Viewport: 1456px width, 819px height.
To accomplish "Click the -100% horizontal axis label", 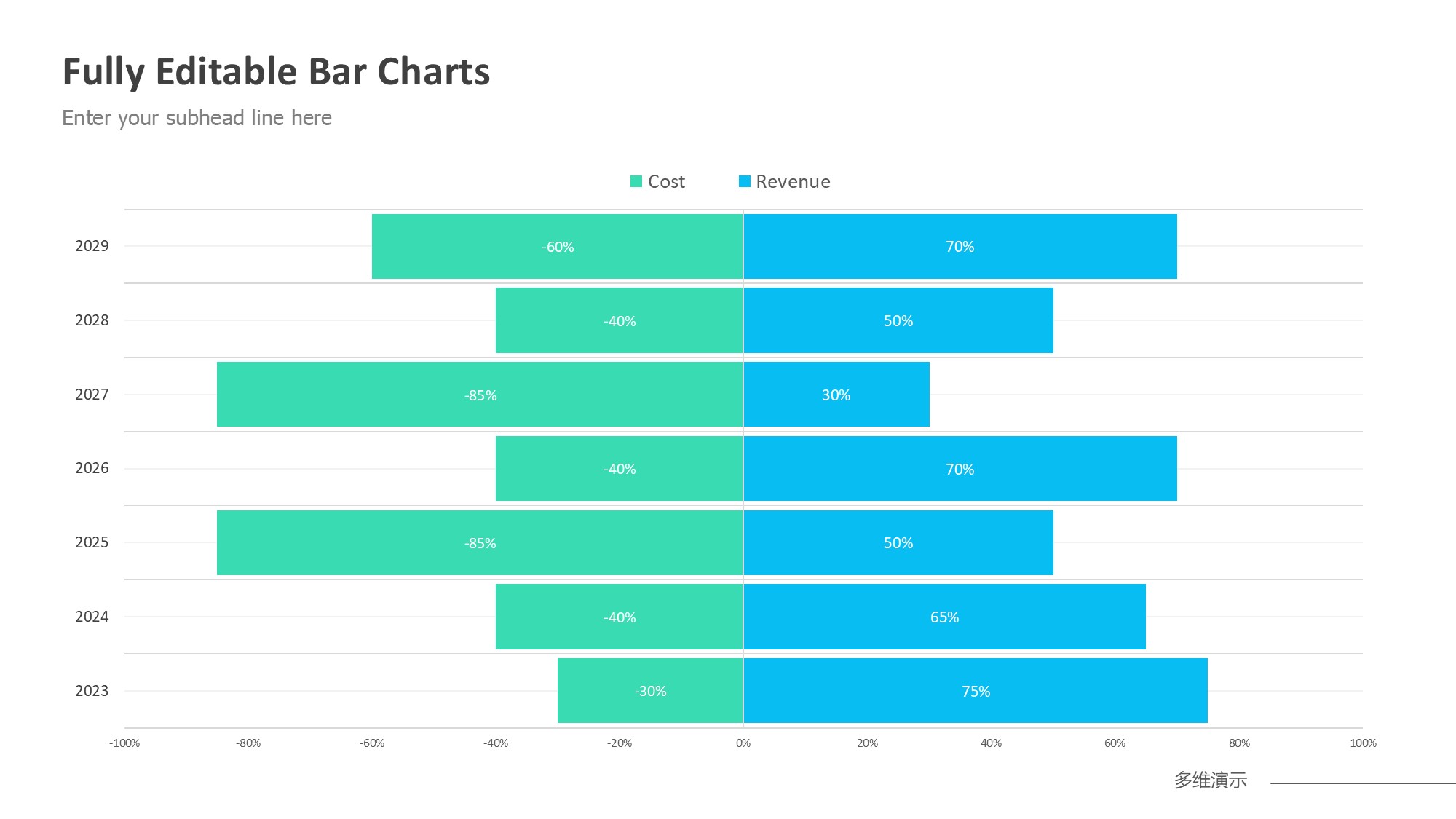I will (124, 743).
